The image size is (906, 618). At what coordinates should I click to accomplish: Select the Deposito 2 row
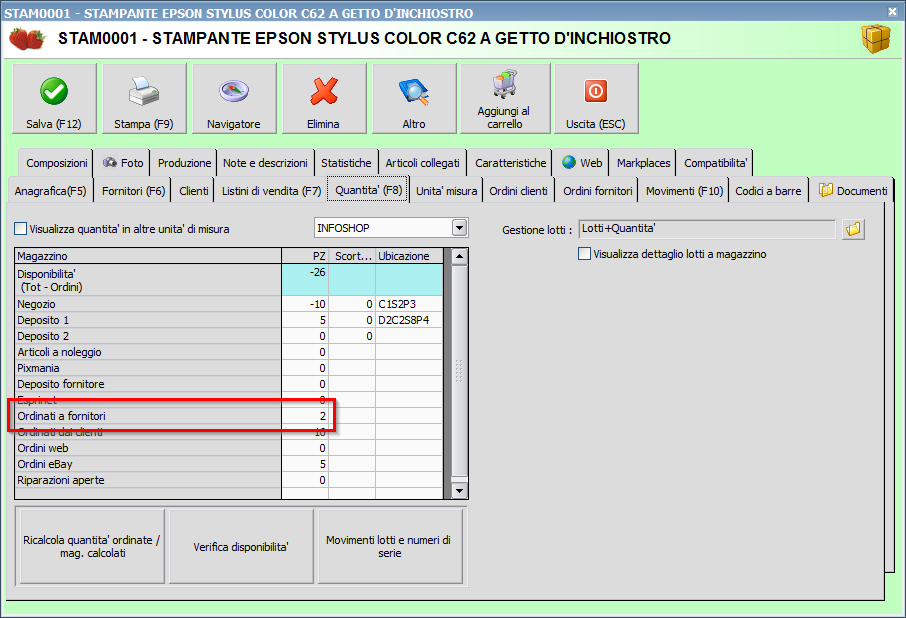click(229, 336)
